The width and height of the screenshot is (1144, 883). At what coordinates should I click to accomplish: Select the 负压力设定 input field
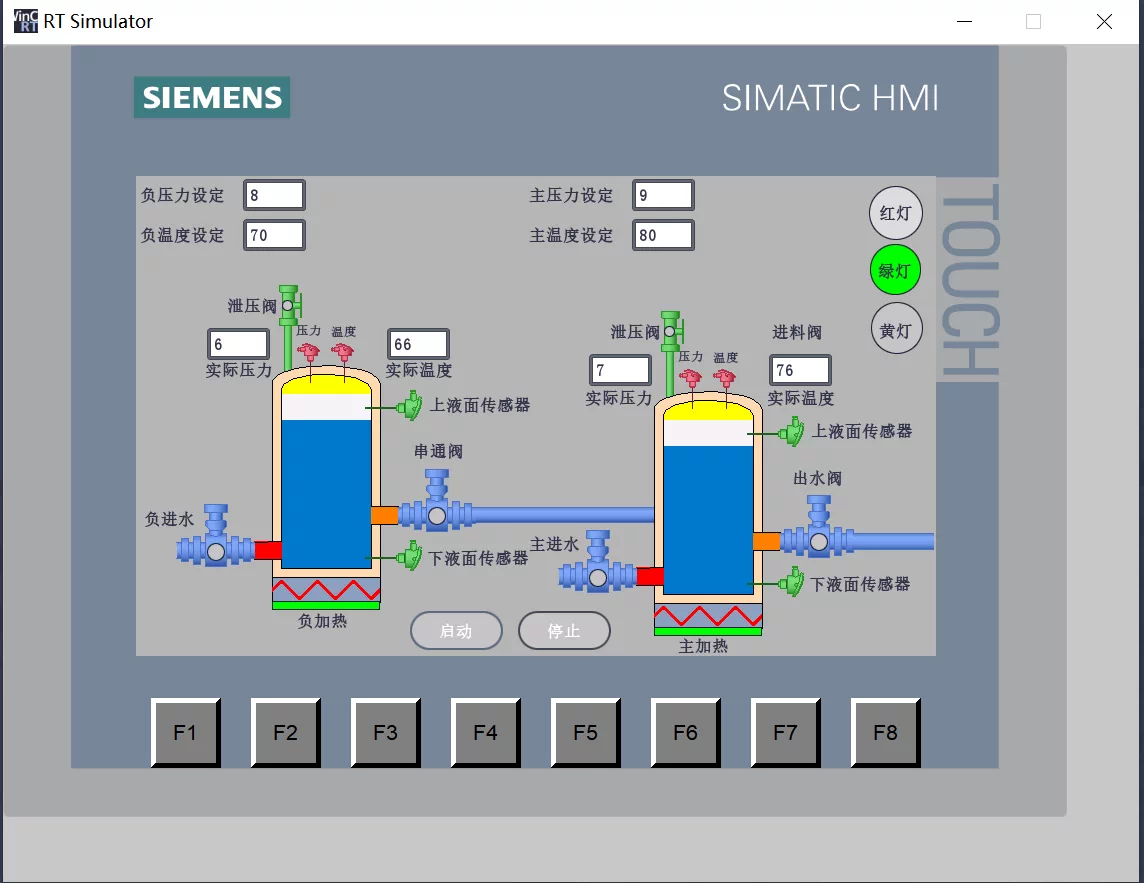pyautogui.click(x=274, y=195)
